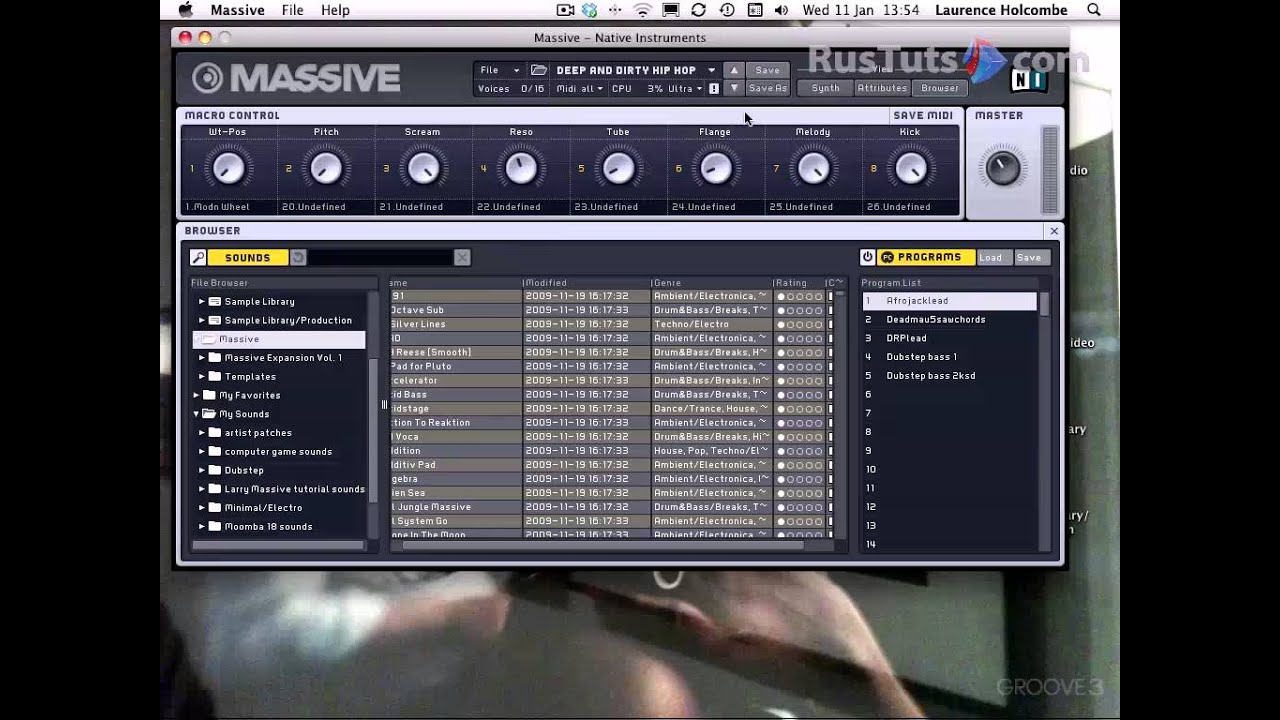Click the Sample Library folder icon
The height and width of the screenshot is (720, 1280).
[x=214, y=301]
